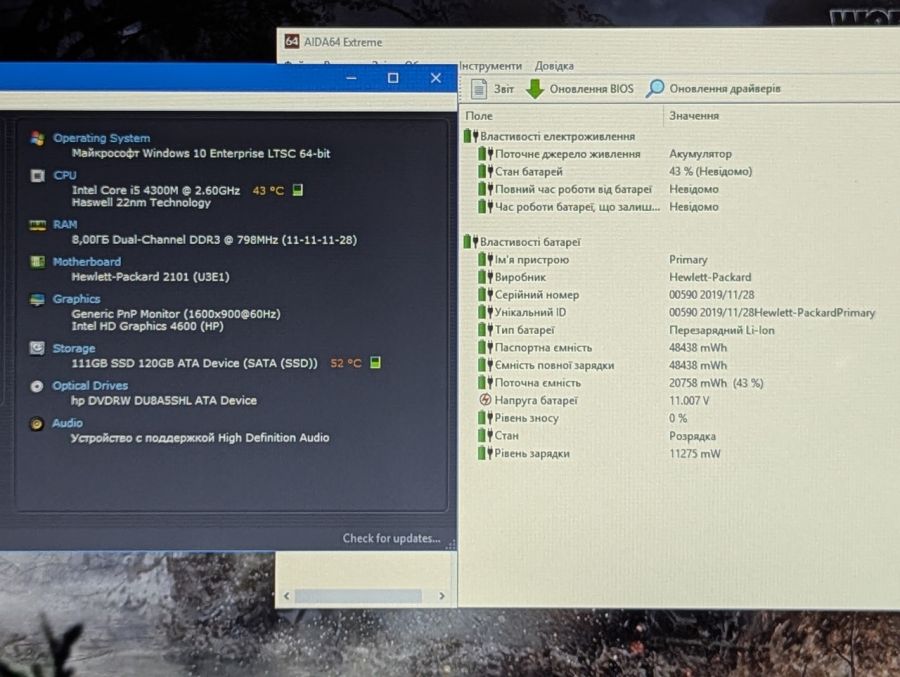Screen dimensions: 900x677
Task: Open the Довідка menu in AIDA64
Action: click(554, 66)
